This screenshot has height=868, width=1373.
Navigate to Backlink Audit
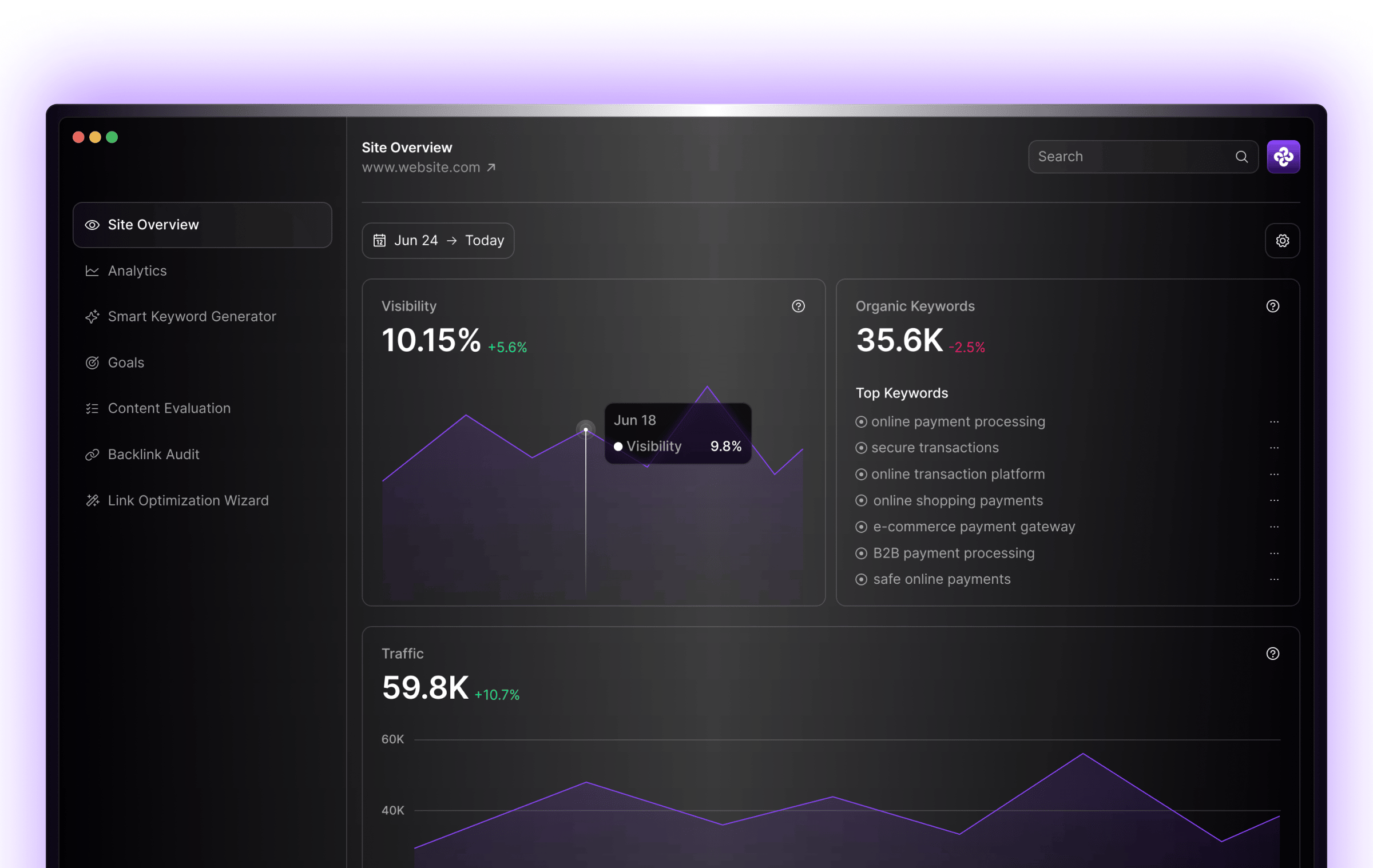click(x=153, y=454)
